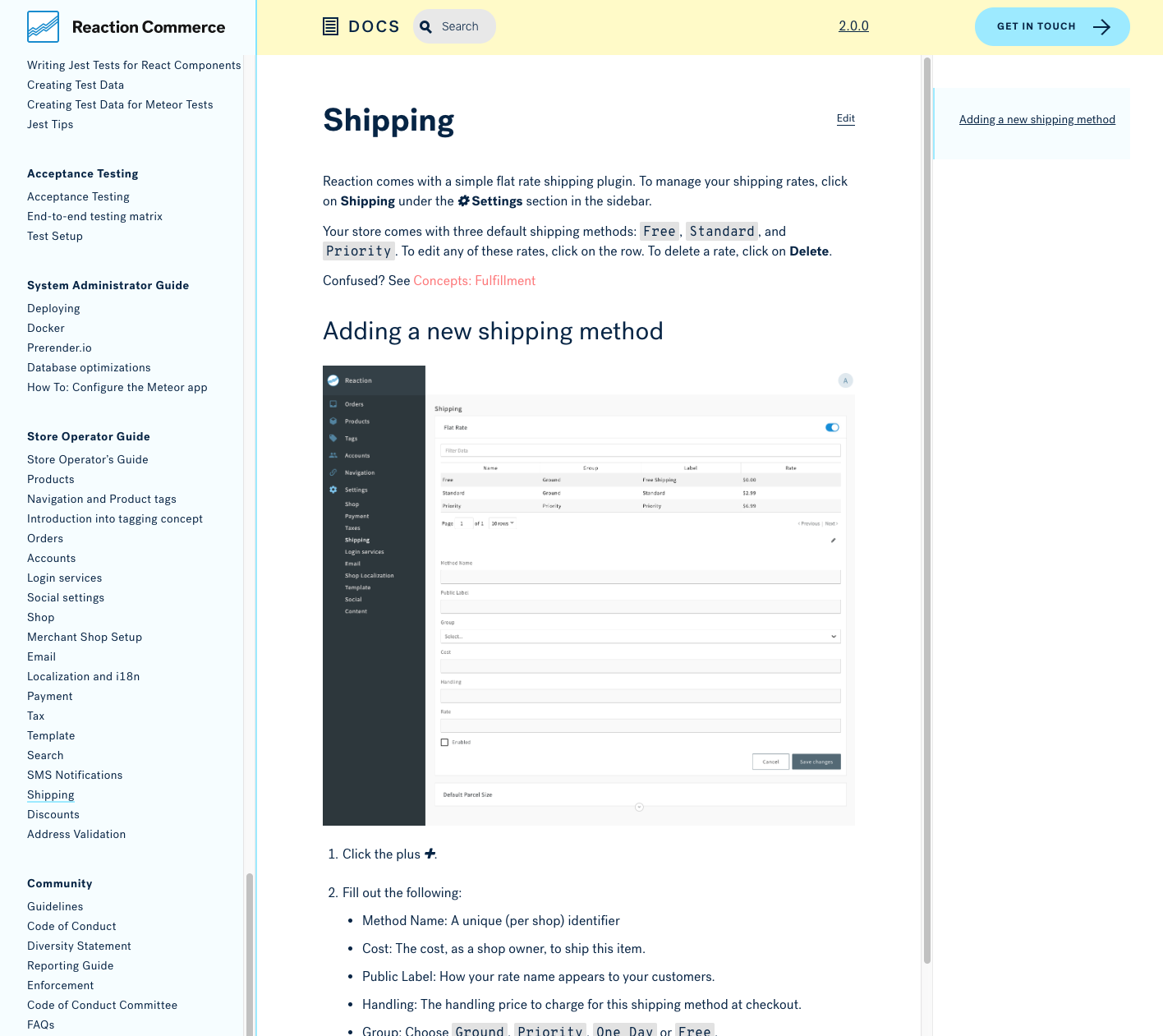The width and height of the screenshot is (1163, 1036).
Task: Open Discounts page in sidebar
Action: pyautogui.click(x=53, y=815)
